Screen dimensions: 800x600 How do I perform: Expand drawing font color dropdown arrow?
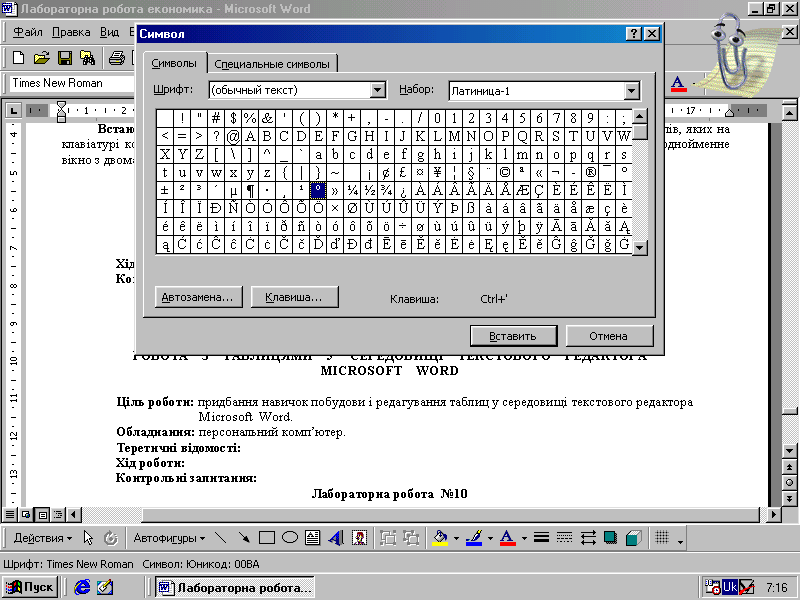(x=524, y=538)
